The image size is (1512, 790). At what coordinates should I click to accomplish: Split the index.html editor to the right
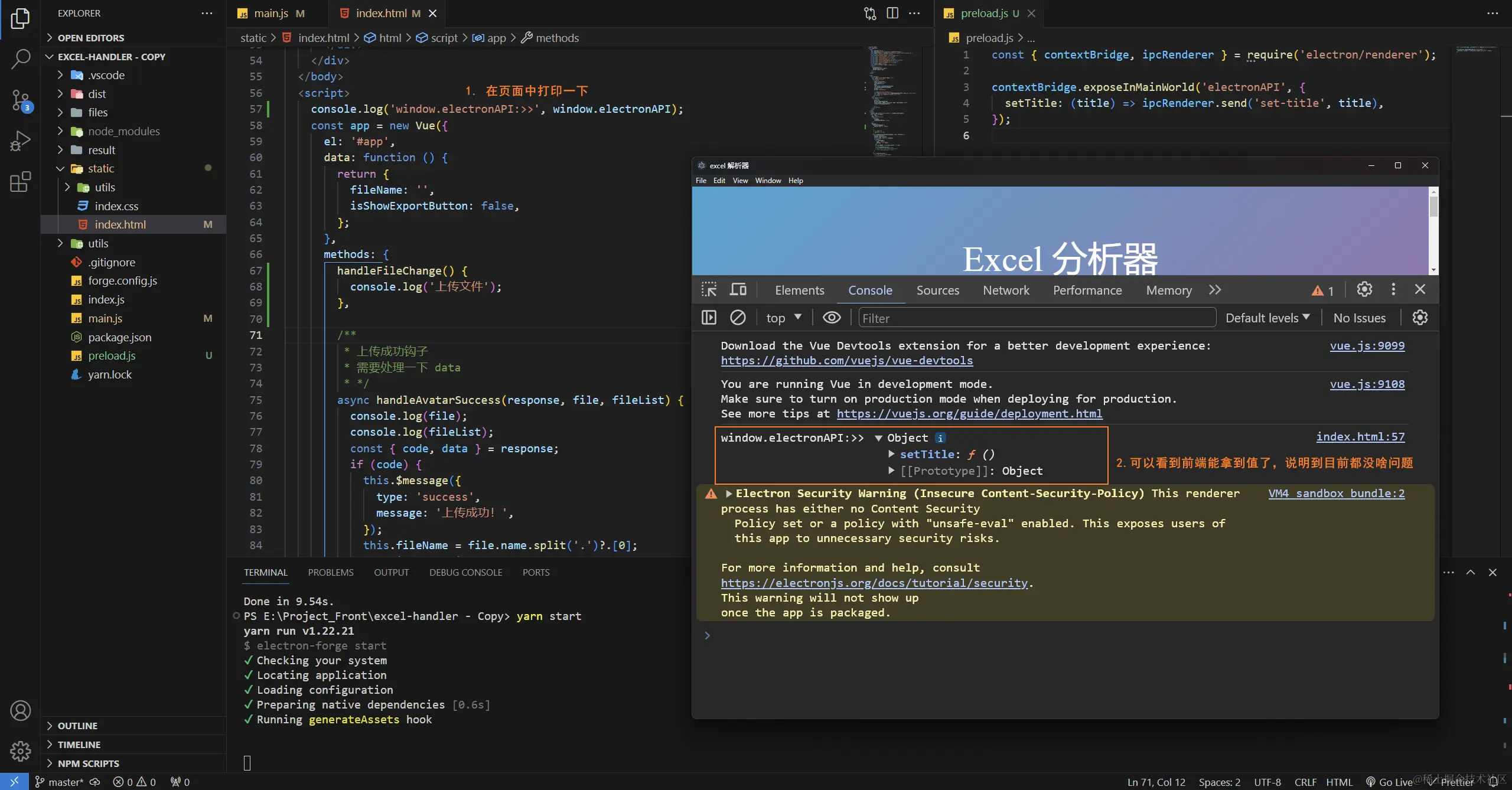point(892,13)
